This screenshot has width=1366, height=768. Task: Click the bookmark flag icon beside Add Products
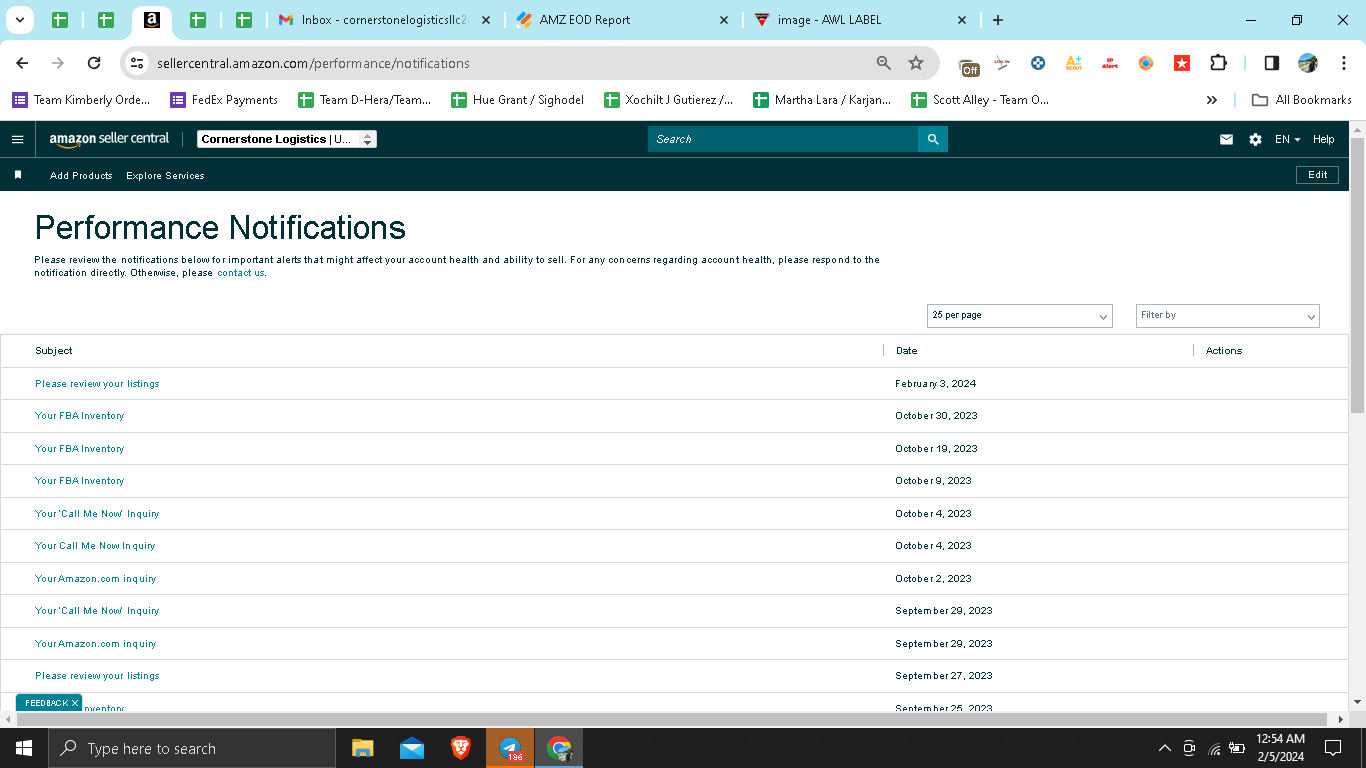[x=18, y=175]
